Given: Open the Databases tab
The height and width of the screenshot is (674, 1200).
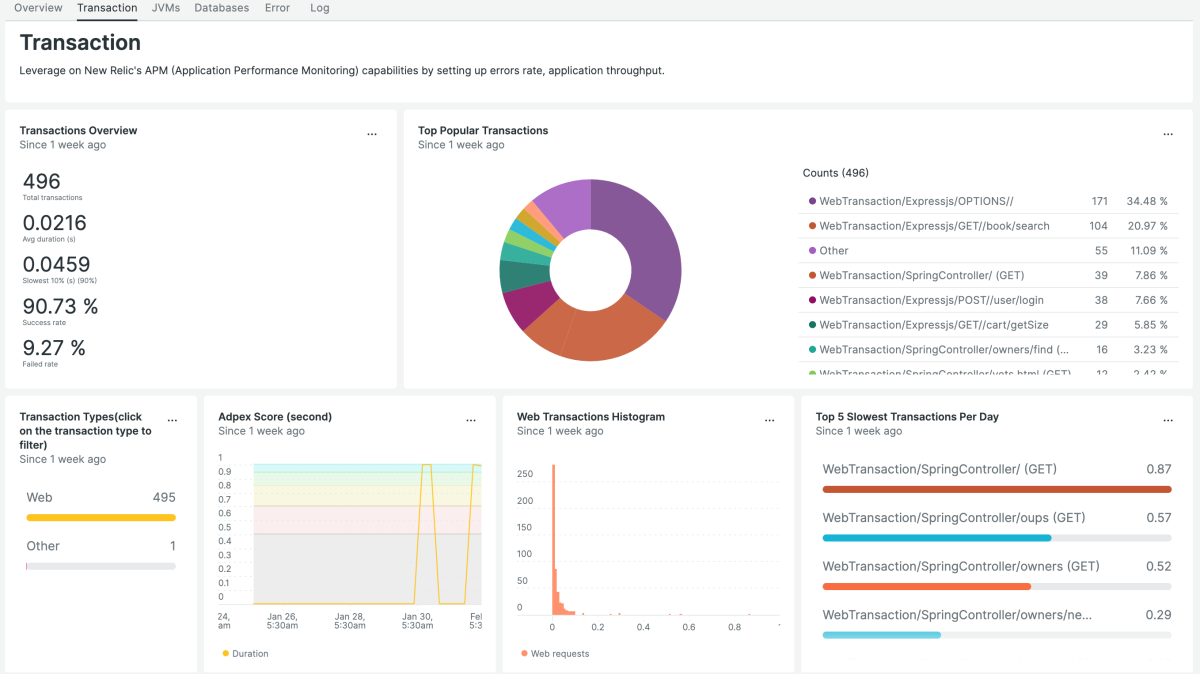Looking at the screenshot, I should coord(221,8).
